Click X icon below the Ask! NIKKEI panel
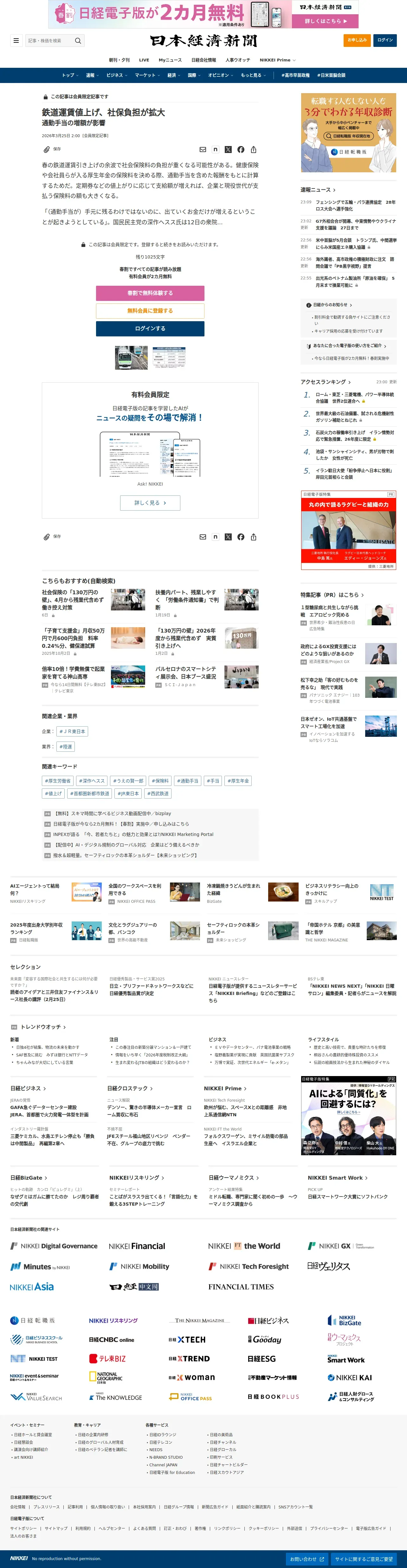The width and height of the screenshot is (407, 1568). pyautogui.click(x=228, y=537)
